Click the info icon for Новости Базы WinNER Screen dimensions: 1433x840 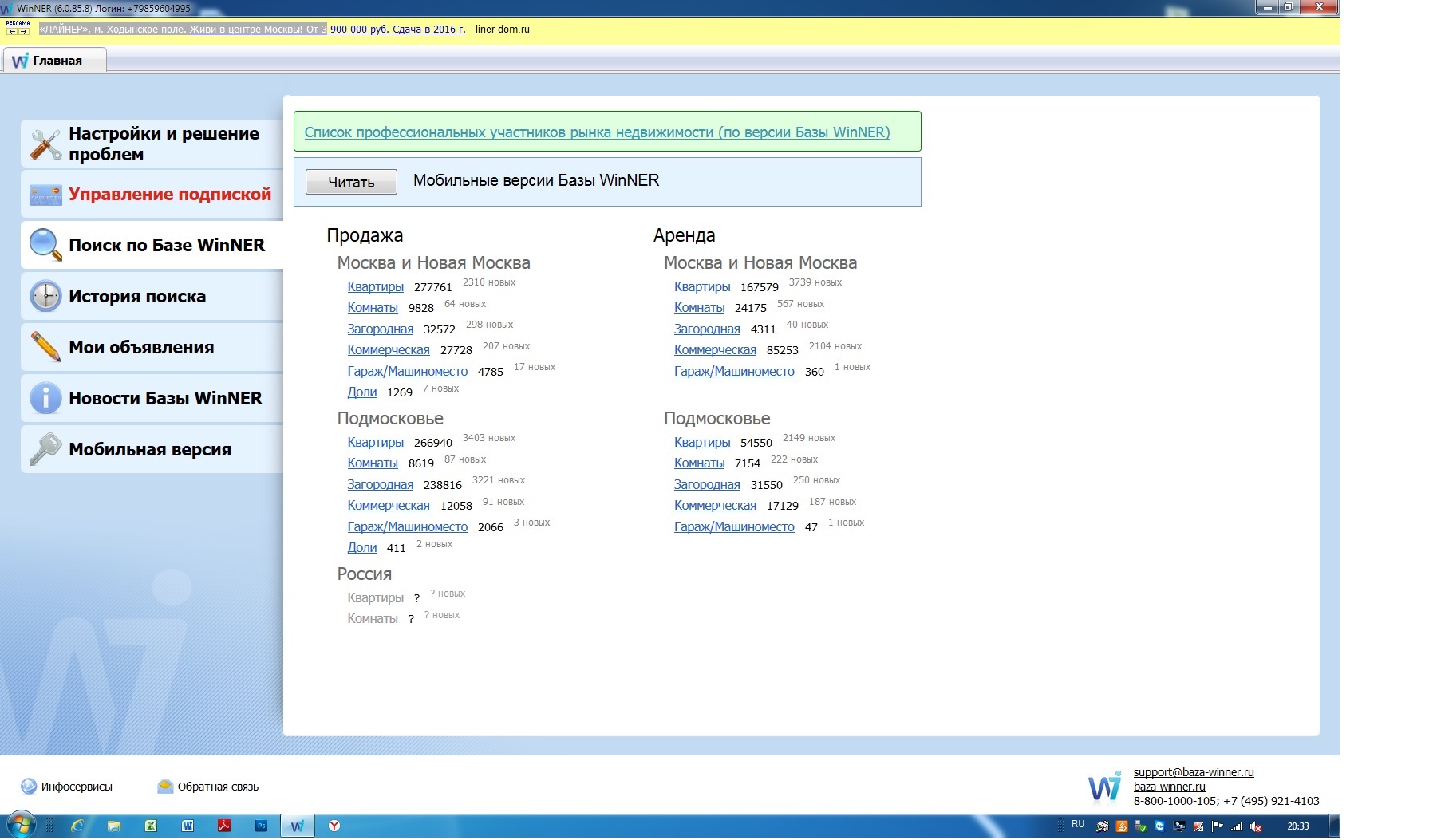click(45, 398)
